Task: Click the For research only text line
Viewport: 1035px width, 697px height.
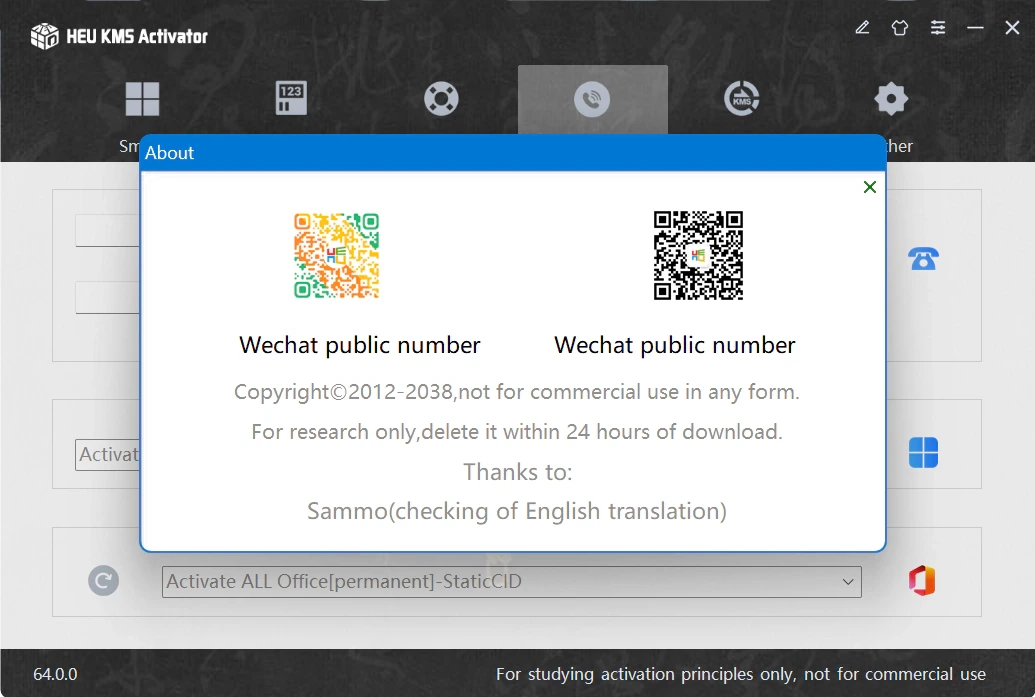Action: (517, 432)
